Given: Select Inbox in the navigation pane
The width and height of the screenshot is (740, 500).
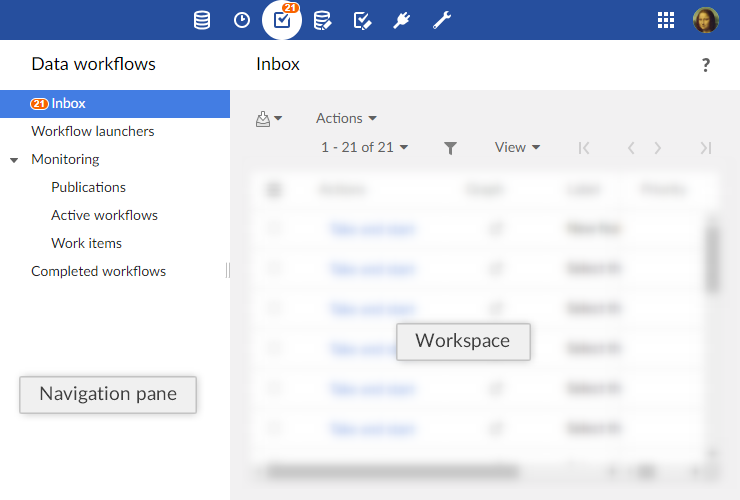Looking at the screenshot, I should tap(115, 104).
